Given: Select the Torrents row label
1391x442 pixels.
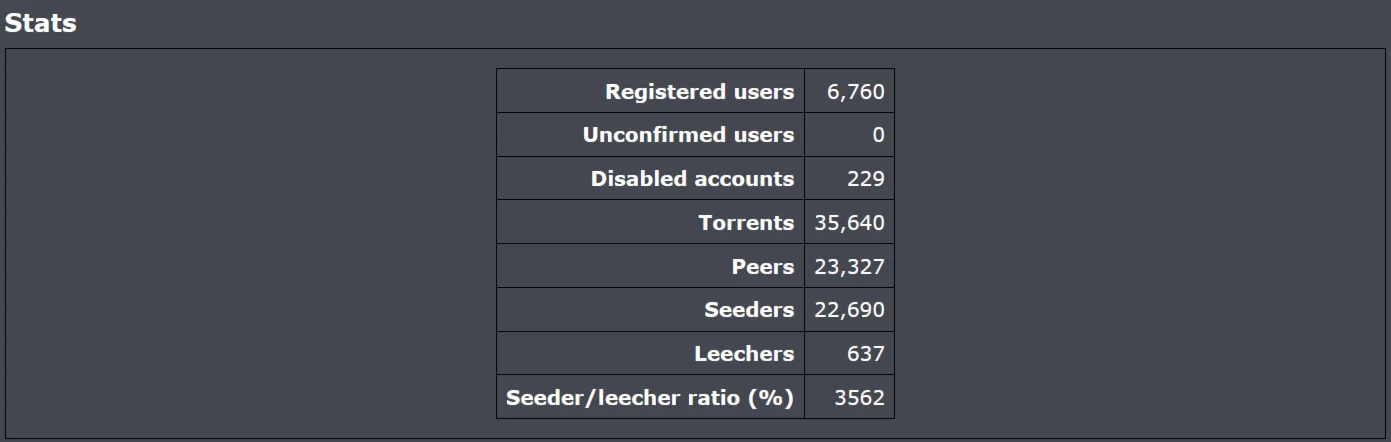Looking at the screenshot, I should click(746, 223).
